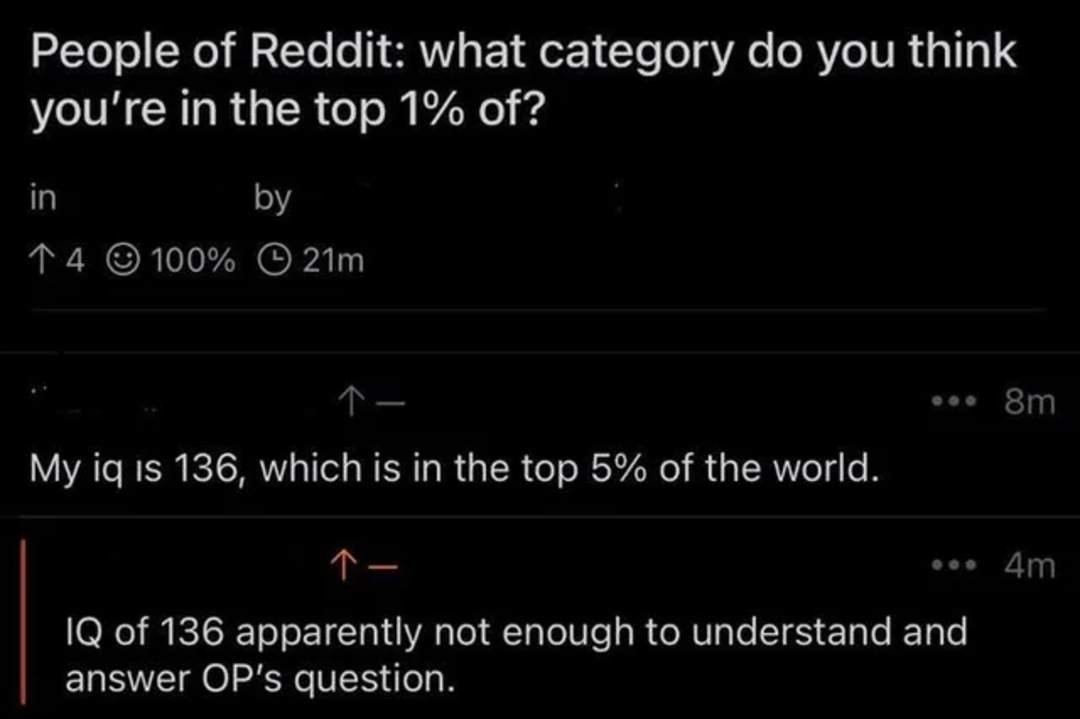This screenshot has height=719, width=1080.
Task: Click the downvote dash on the first comment
Action: 388,401
